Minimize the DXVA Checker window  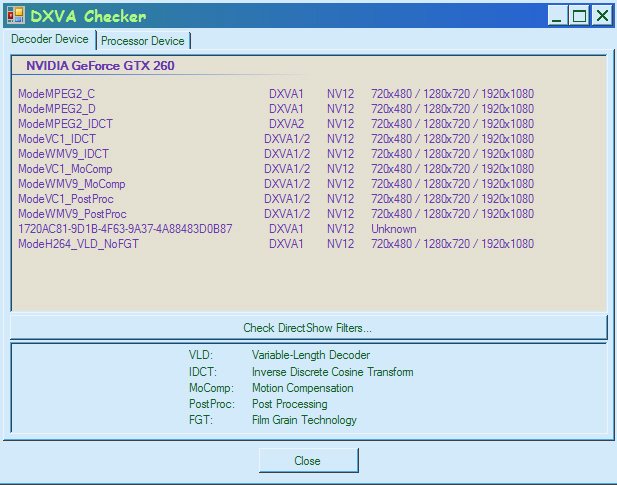[558, 15]
